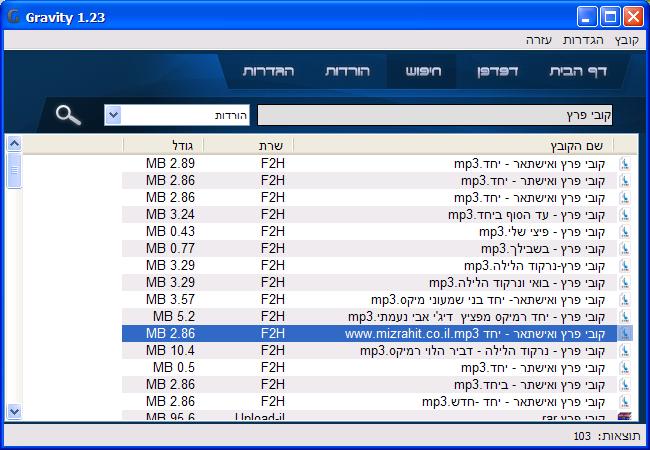The image size is (650, 450).
Task: Click the search field containing 'קובי פרץ'
Action: coord(434,115)
